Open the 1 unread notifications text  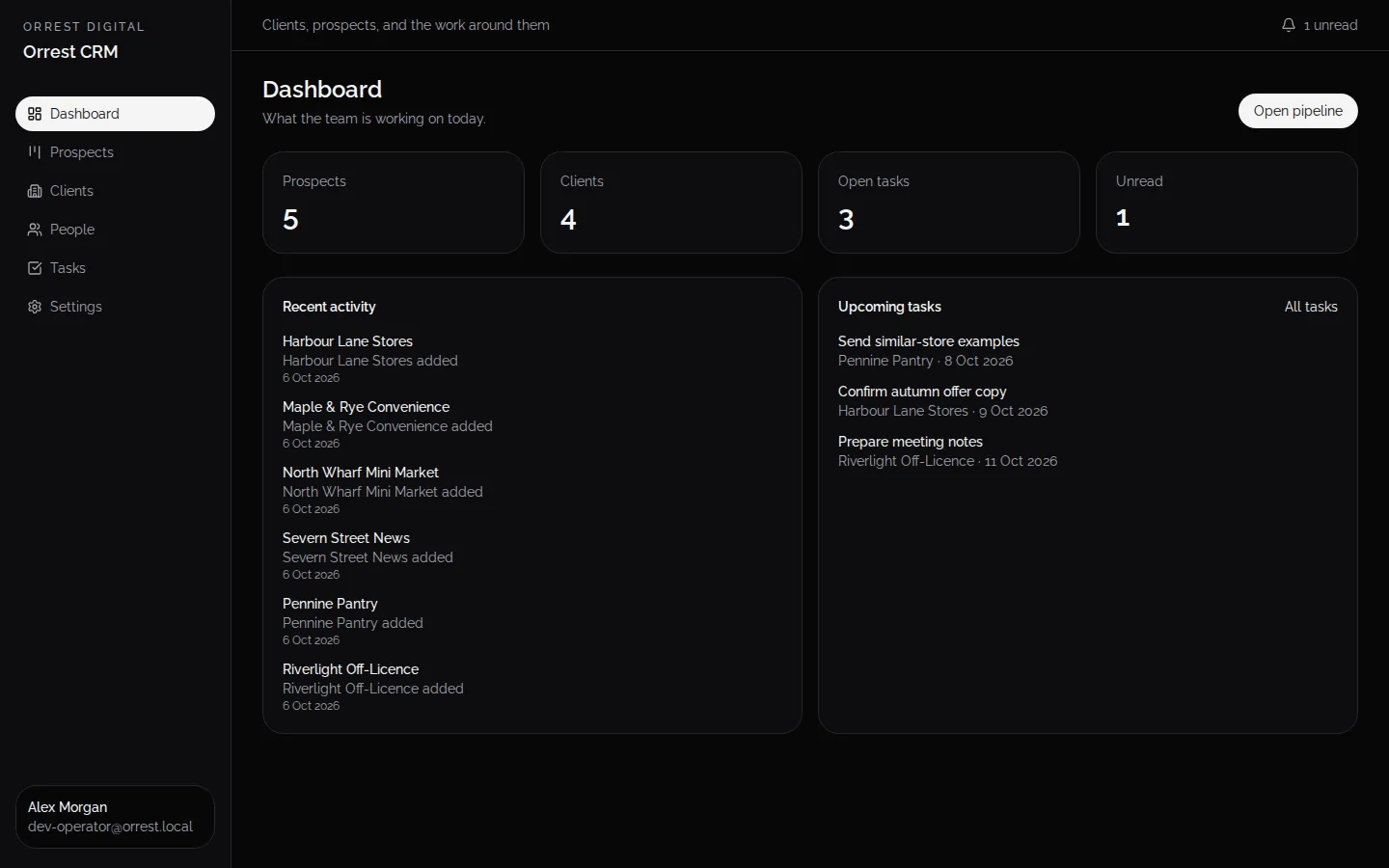pos(1331,25)
